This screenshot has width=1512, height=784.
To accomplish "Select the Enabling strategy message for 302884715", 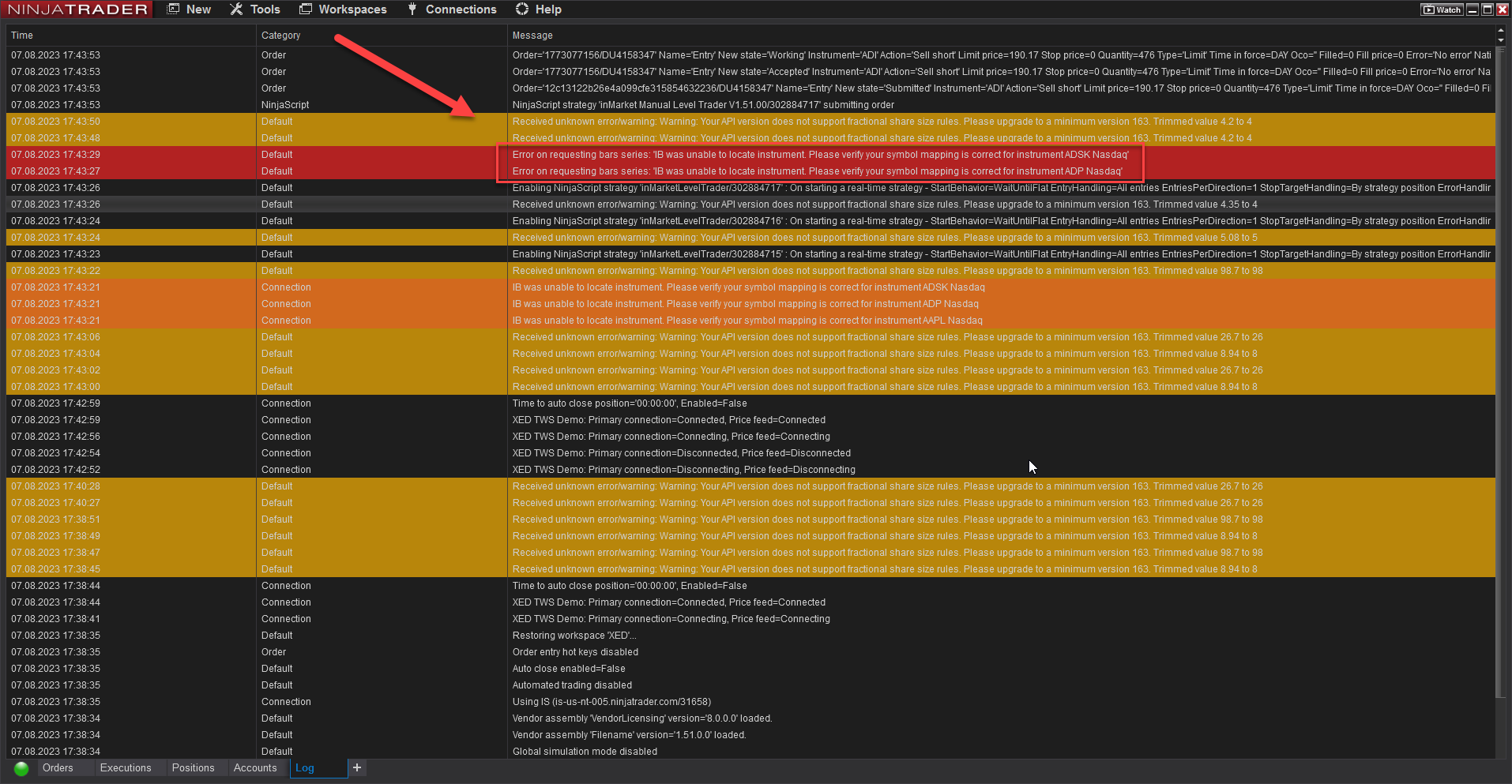I will coord(1002,254).
